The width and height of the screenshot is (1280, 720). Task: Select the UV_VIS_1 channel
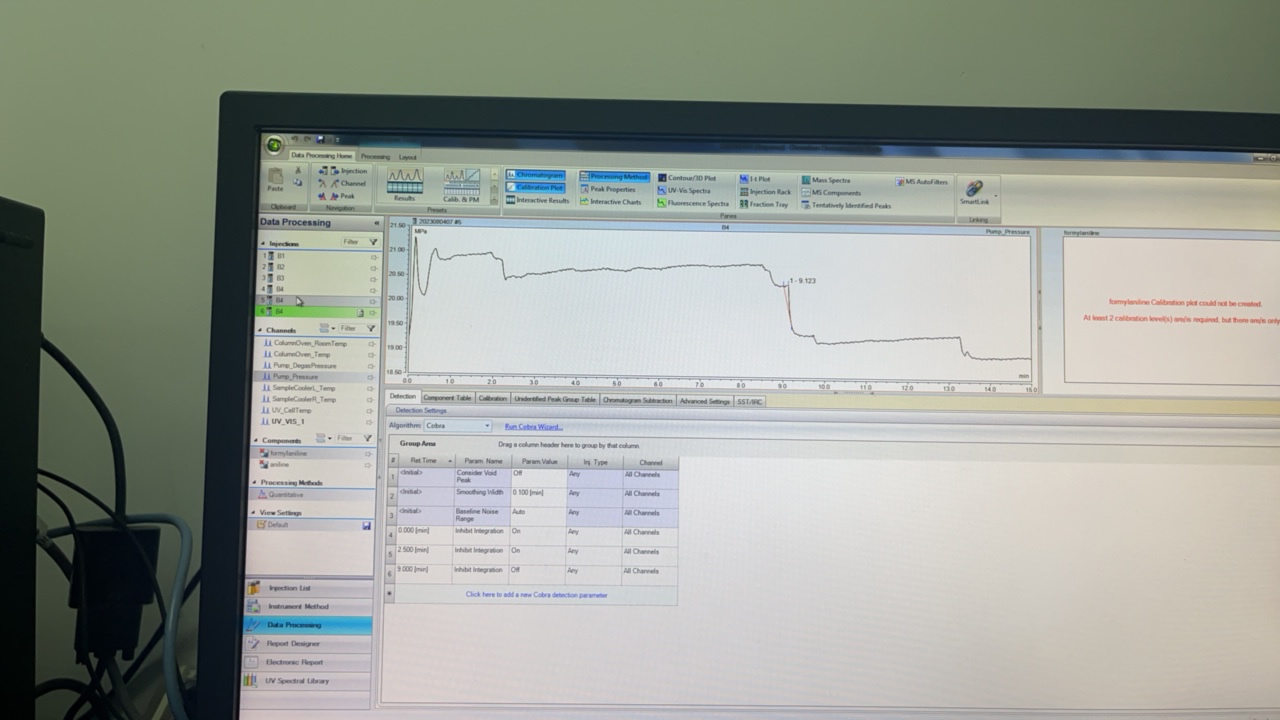tap(310, 421)
